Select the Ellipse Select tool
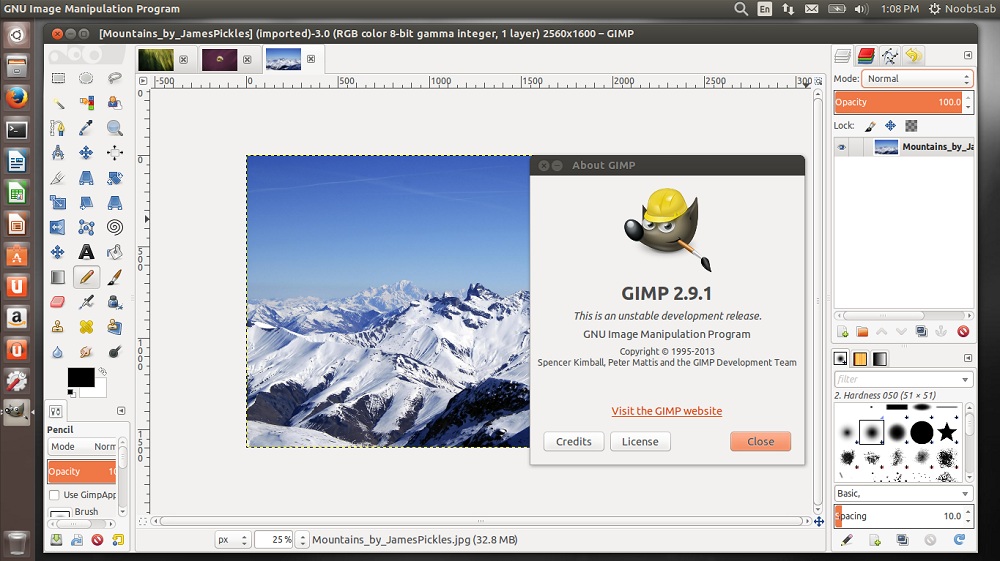Screen dimensions: 1000x561 pos(86,78)
